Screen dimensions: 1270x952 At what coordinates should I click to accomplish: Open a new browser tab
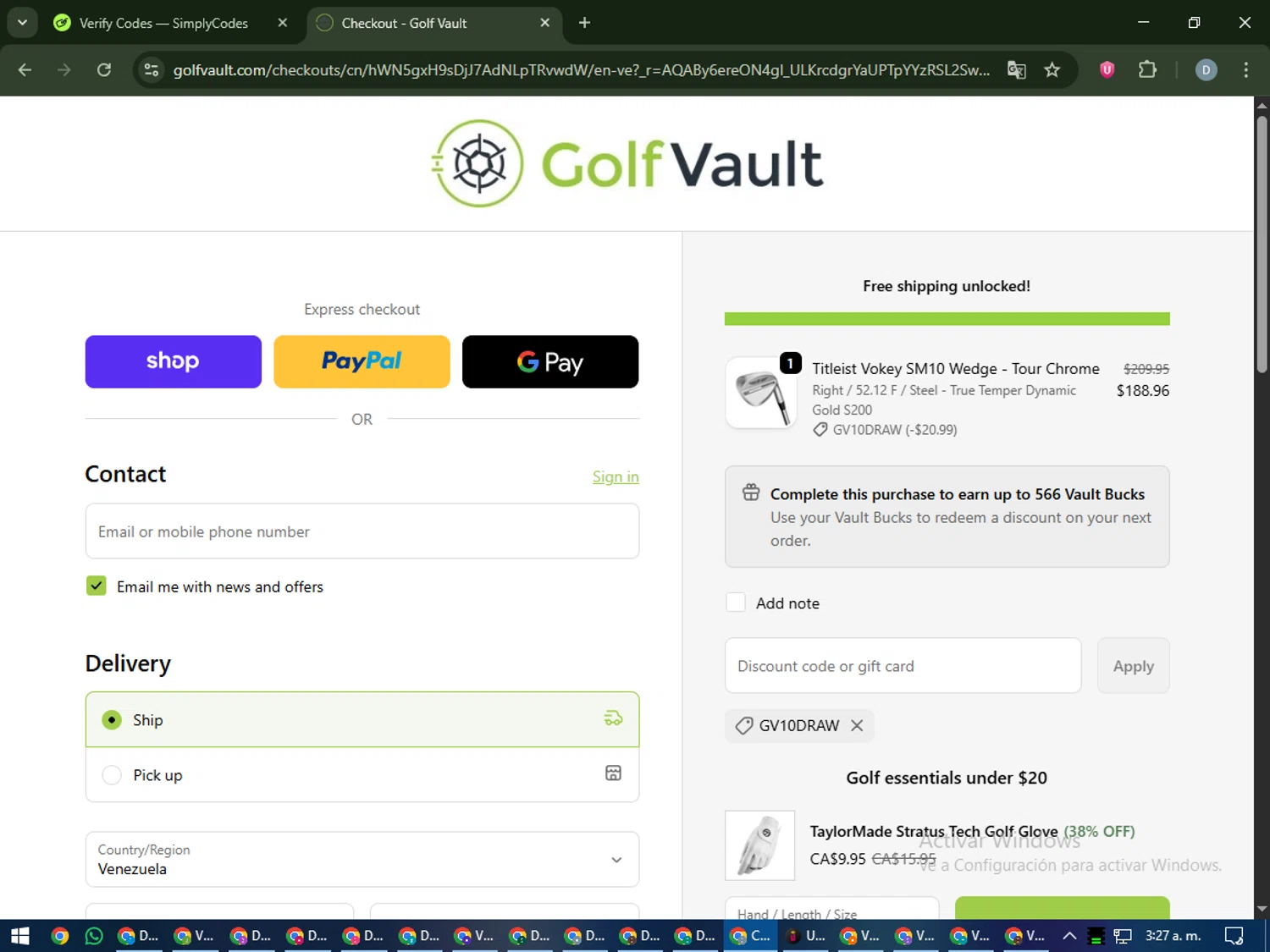pos(584,23)
